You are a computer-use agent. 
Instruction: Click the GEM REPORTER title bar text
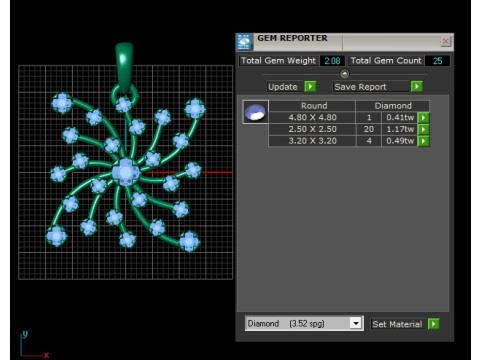[x=292, y=38]
